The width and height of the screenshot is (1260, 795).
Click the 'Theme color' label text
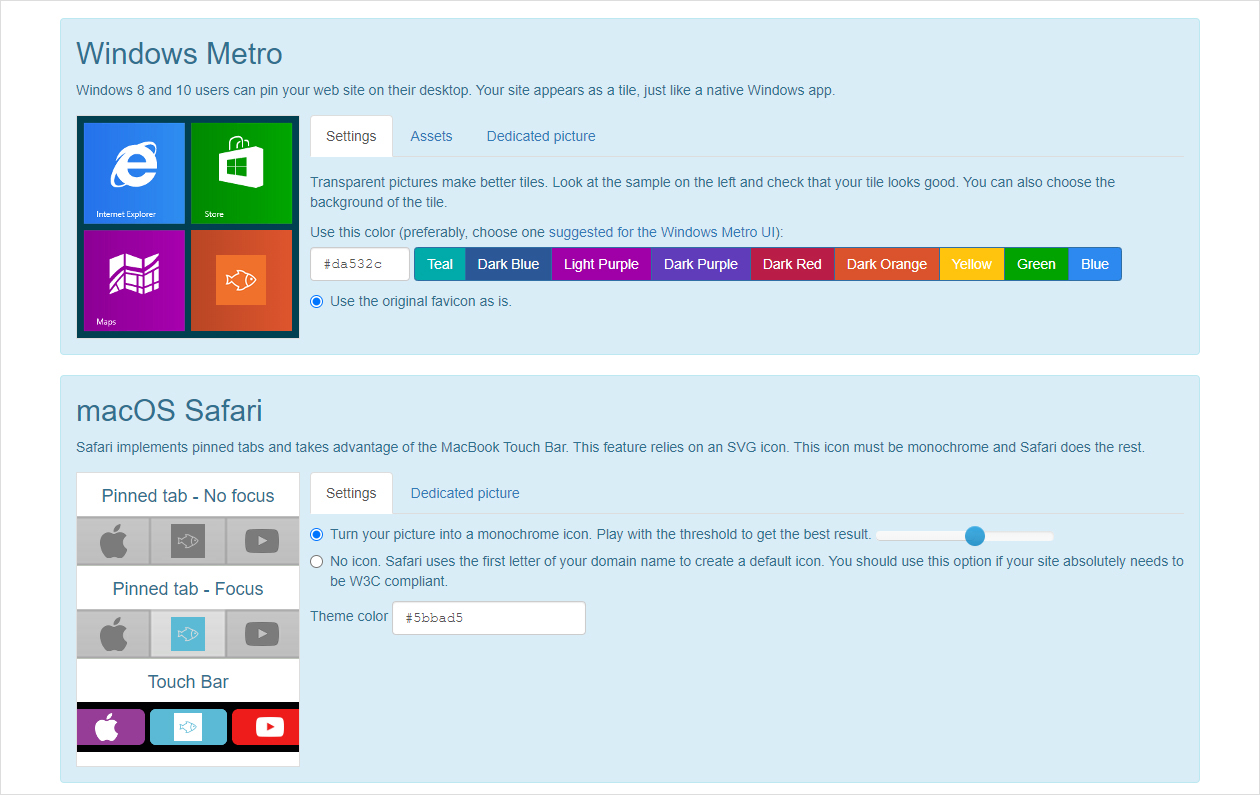click(x=349, y=616)
